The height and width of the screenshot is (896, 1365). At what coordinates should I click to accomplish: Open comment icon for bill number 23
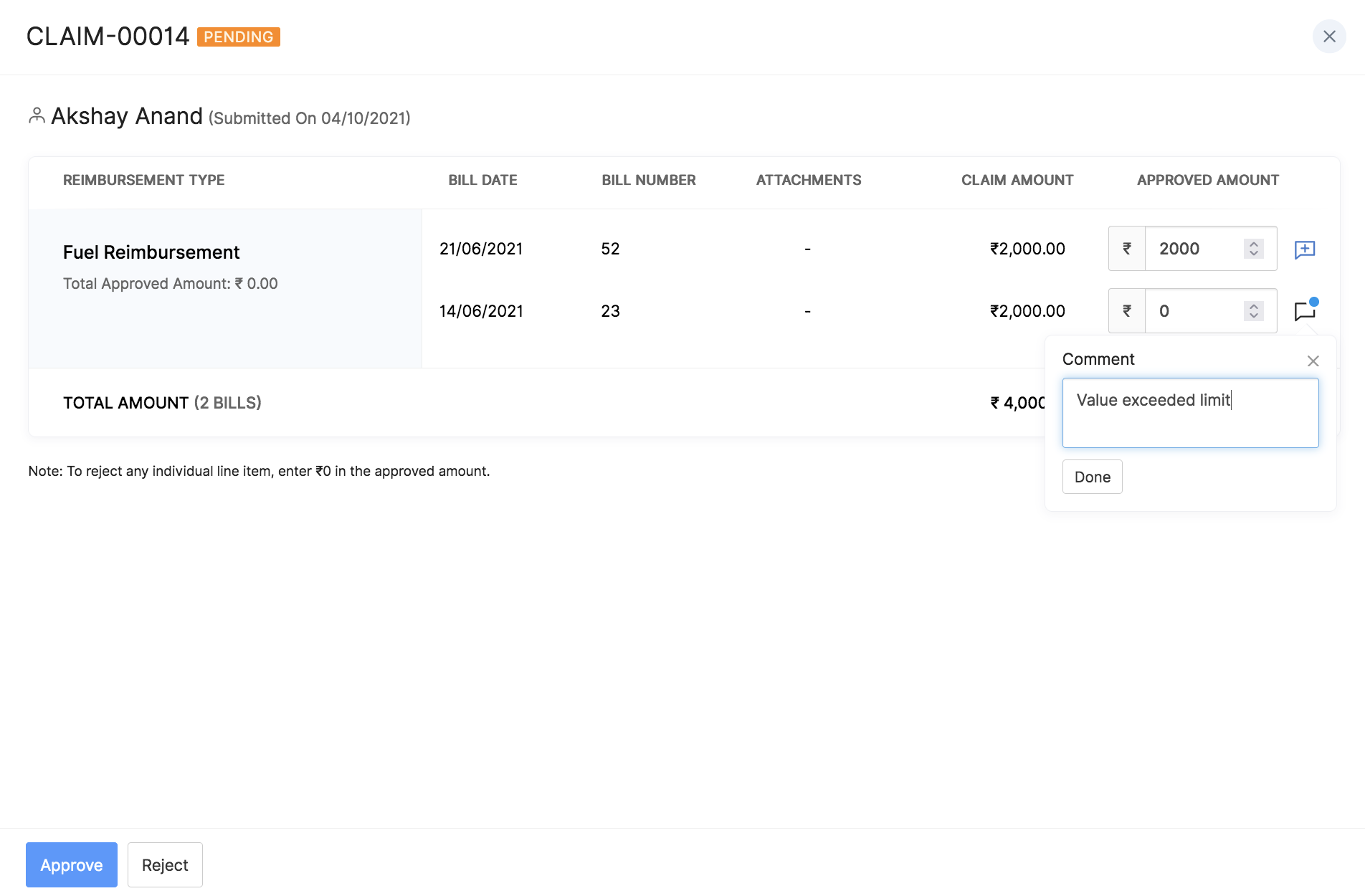[1304, 311]
